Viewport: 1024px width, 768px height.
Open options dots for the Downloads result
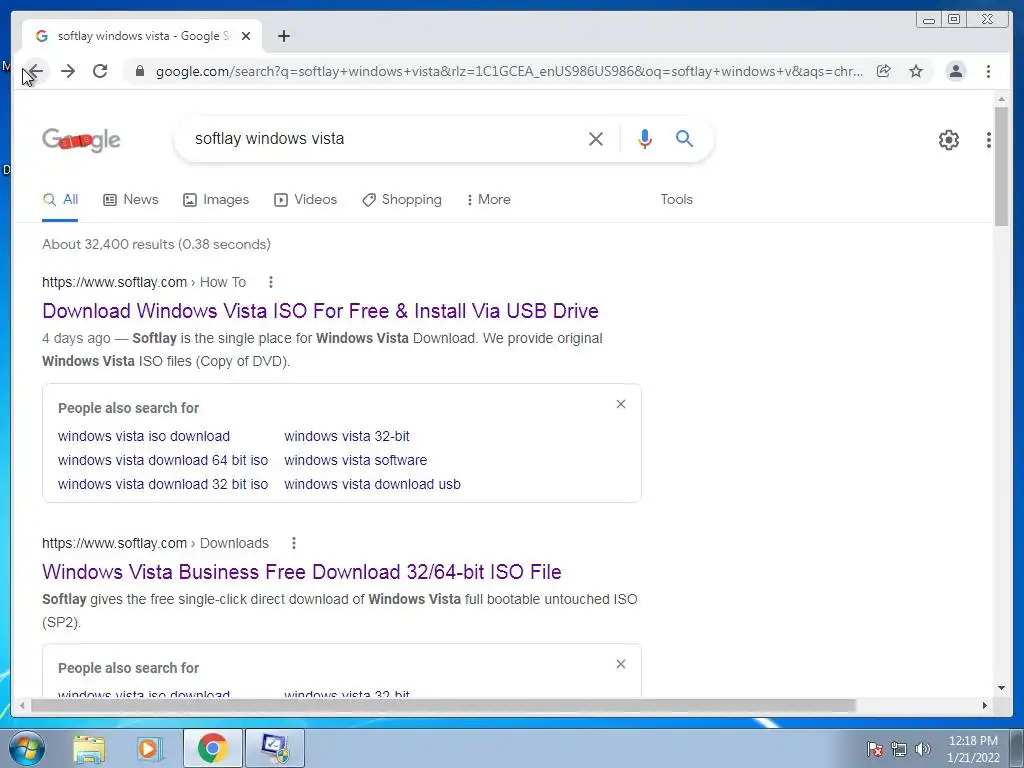click(294, 543)
